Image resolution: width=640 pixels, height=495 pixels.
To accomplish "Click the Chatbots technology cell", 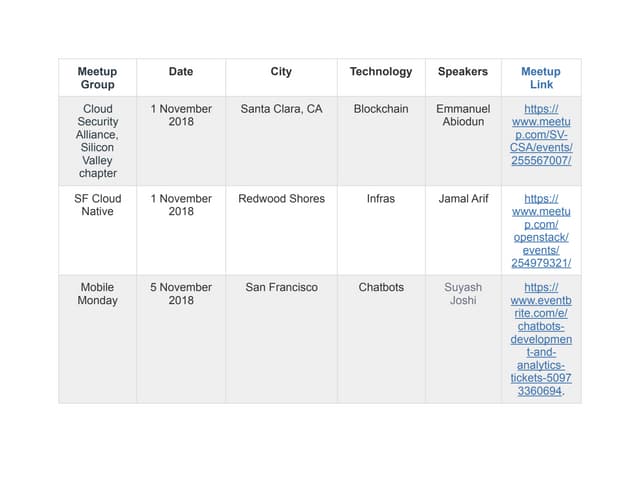I will (380, 288).
